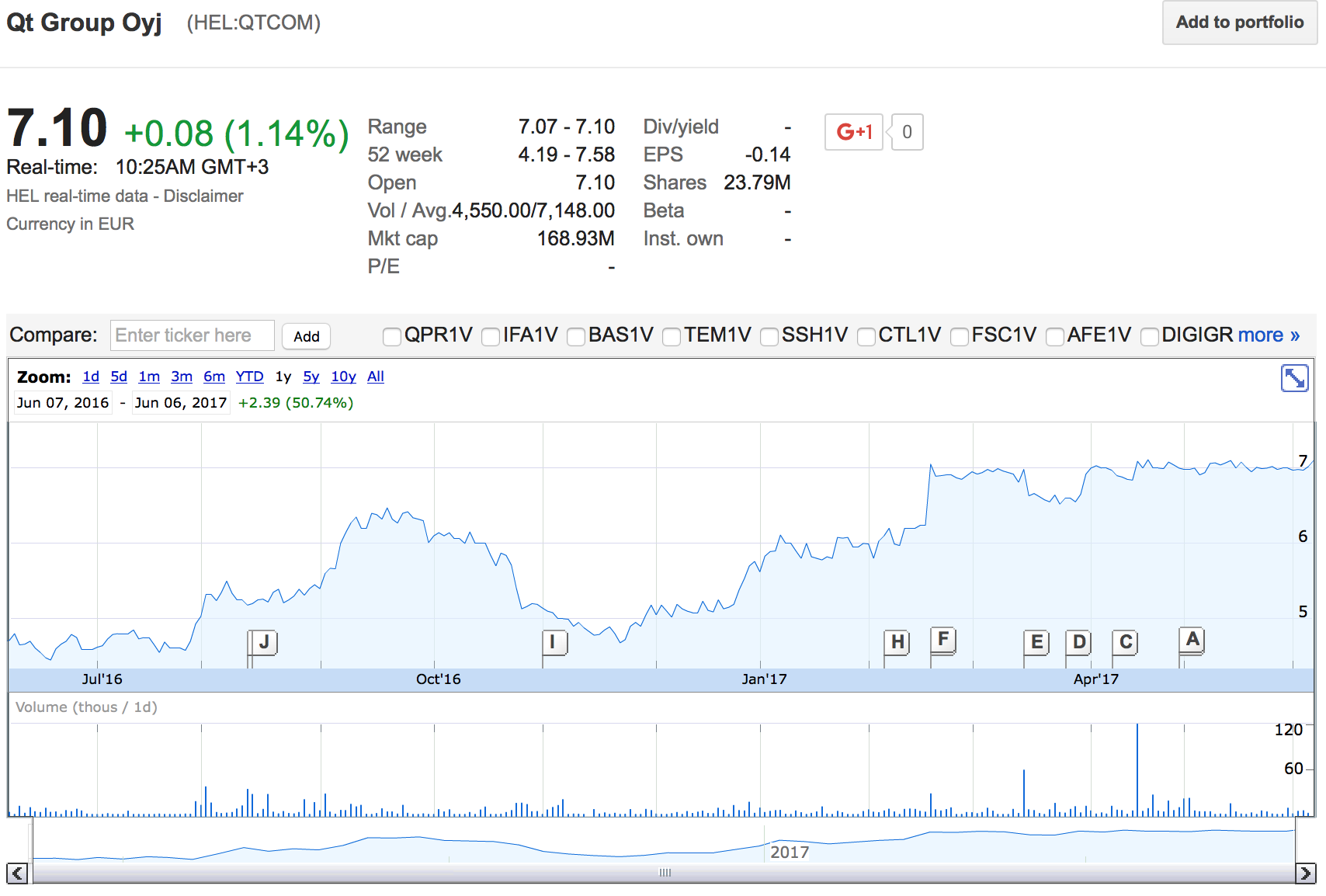
Task: Click the right range slider handle of overview
Action: 1296,840
